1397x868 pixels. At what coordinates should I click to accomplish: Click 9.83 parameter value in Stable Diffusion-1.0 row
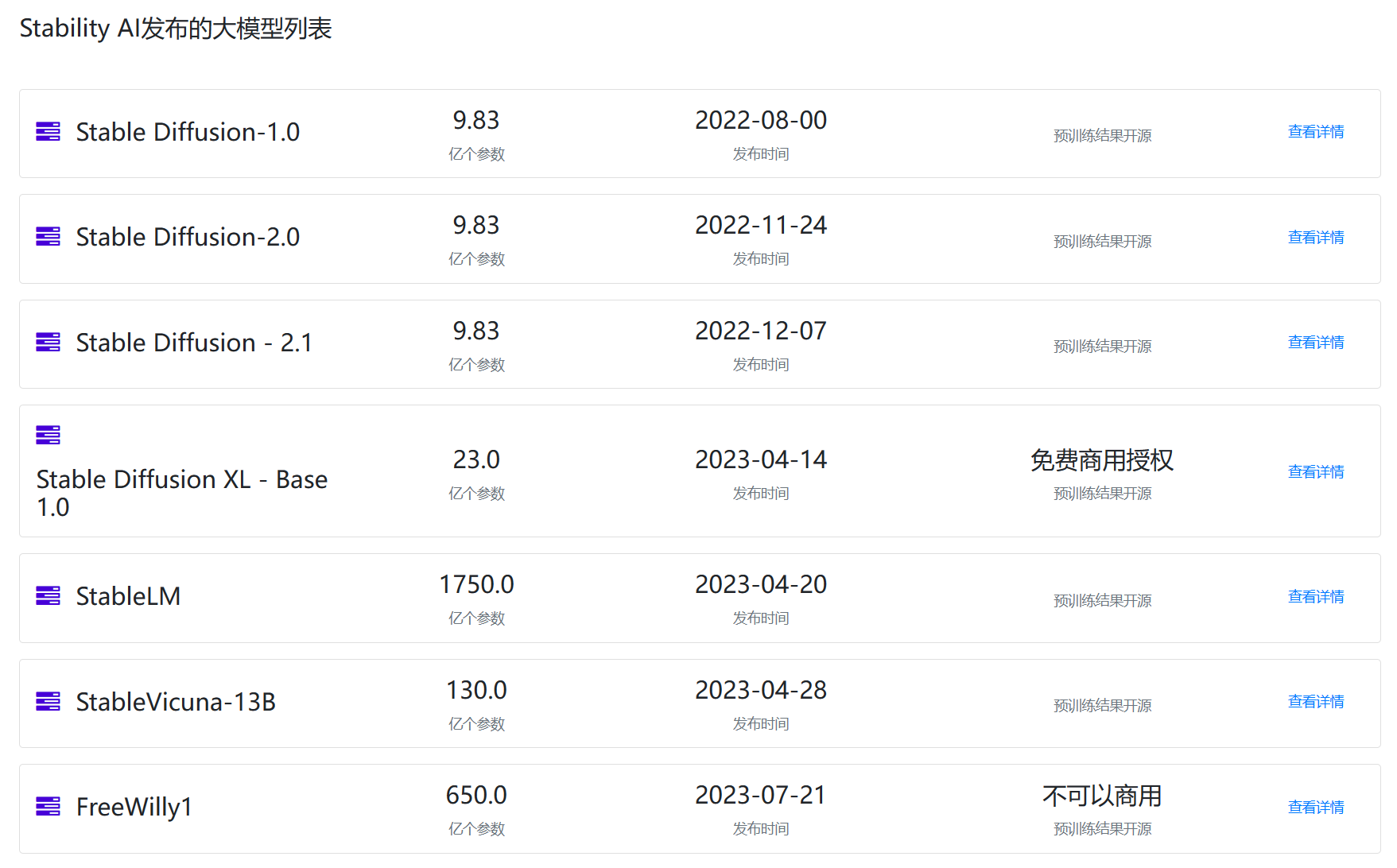(x=476, y=120)
